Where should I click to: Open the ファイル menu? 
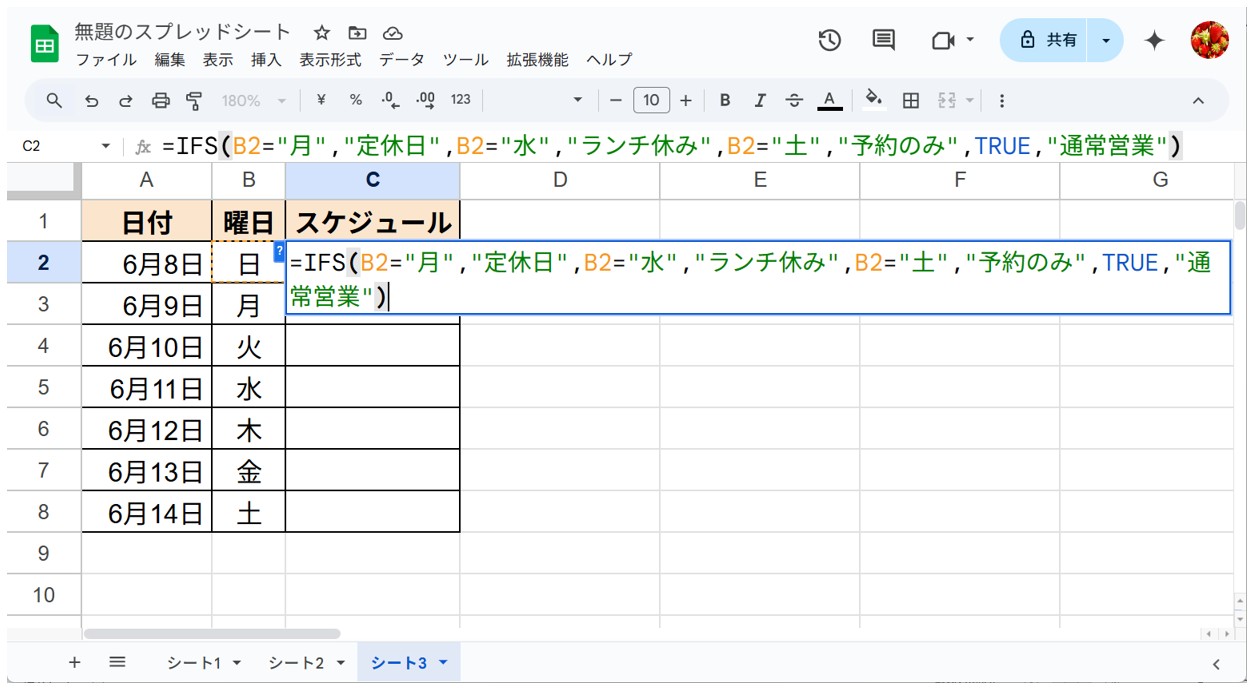(x=106, y=60)
